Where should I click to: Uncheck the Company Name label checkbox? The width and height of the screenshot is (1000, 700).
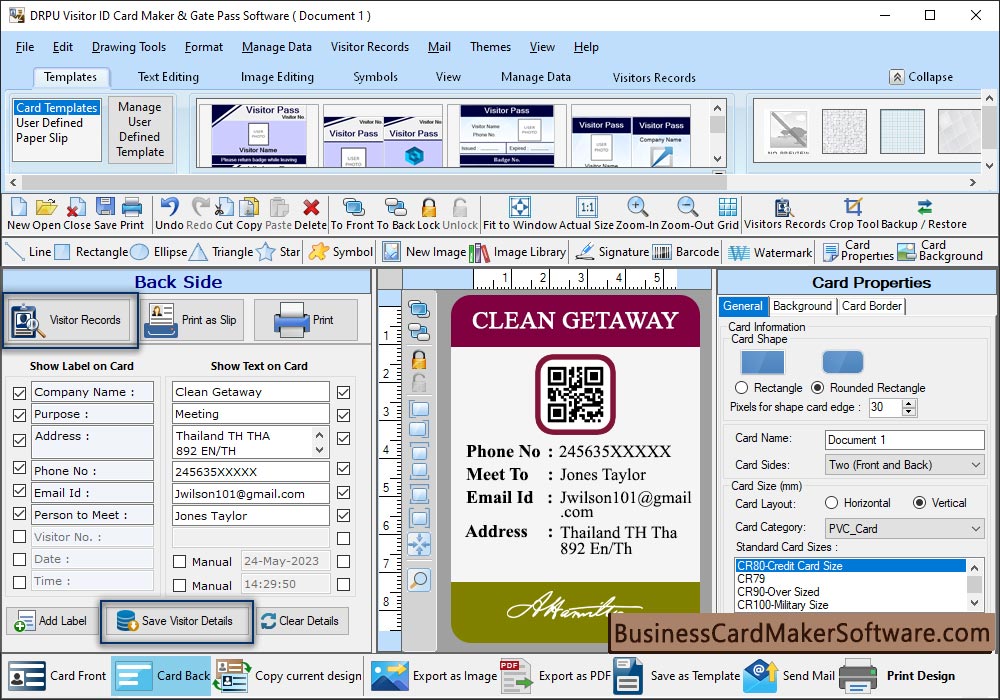coord(20,393)
